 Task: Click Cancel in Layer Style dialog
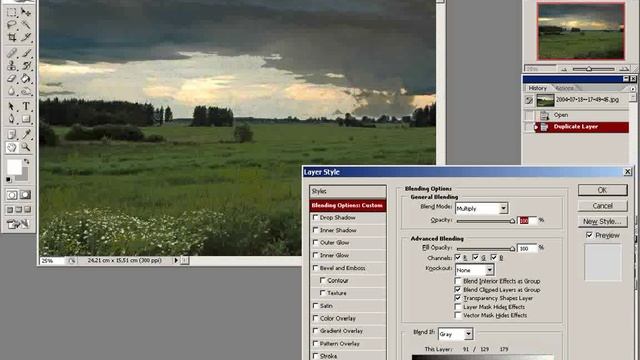tap(602, 206)
